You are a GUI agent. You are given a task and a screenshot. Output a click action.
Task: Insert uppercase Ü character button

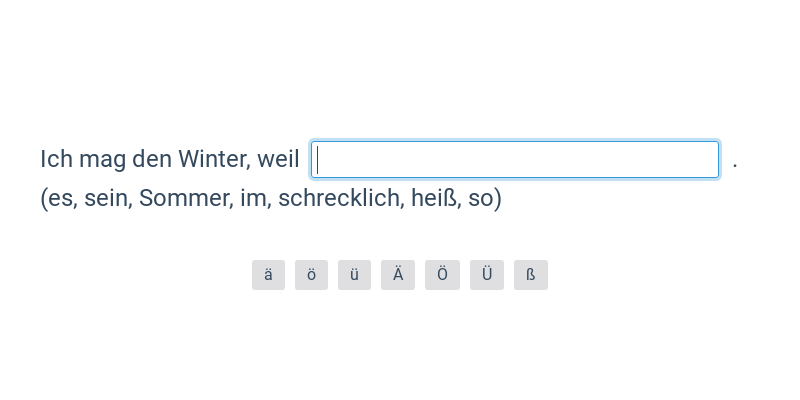(x=487, y=275)
